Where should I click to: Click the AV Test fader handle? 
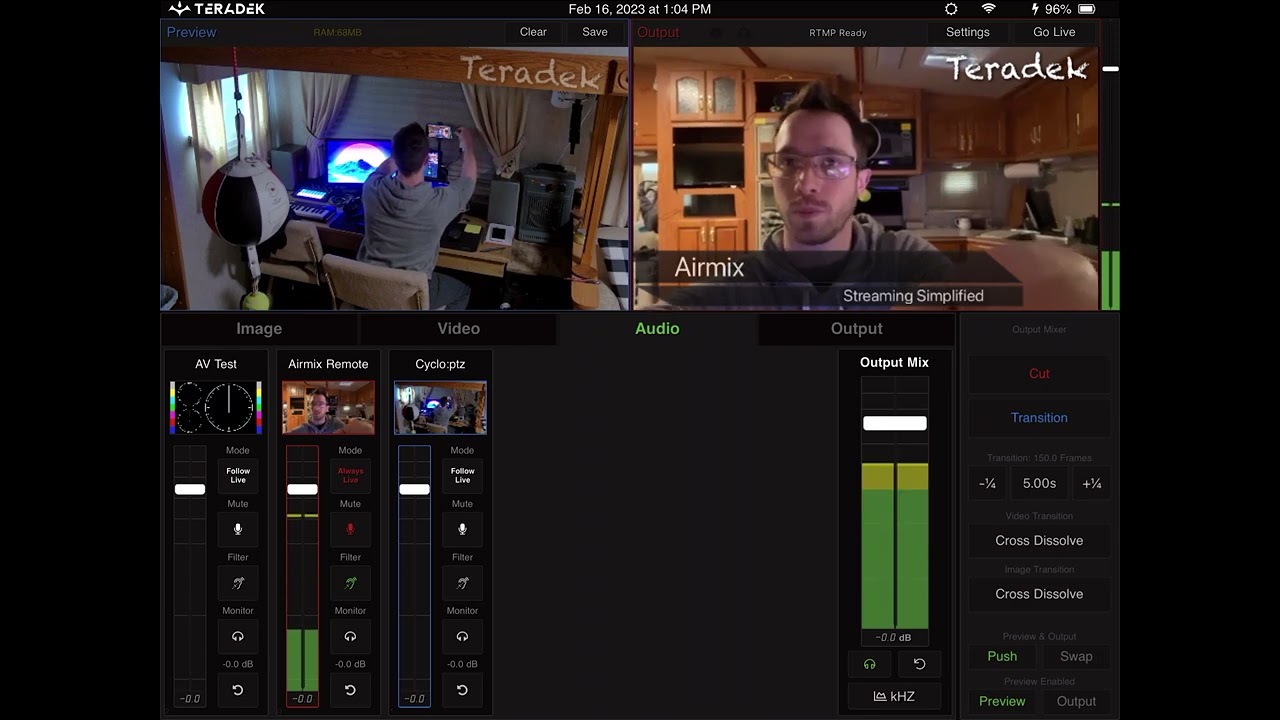[x=190, y=489]
